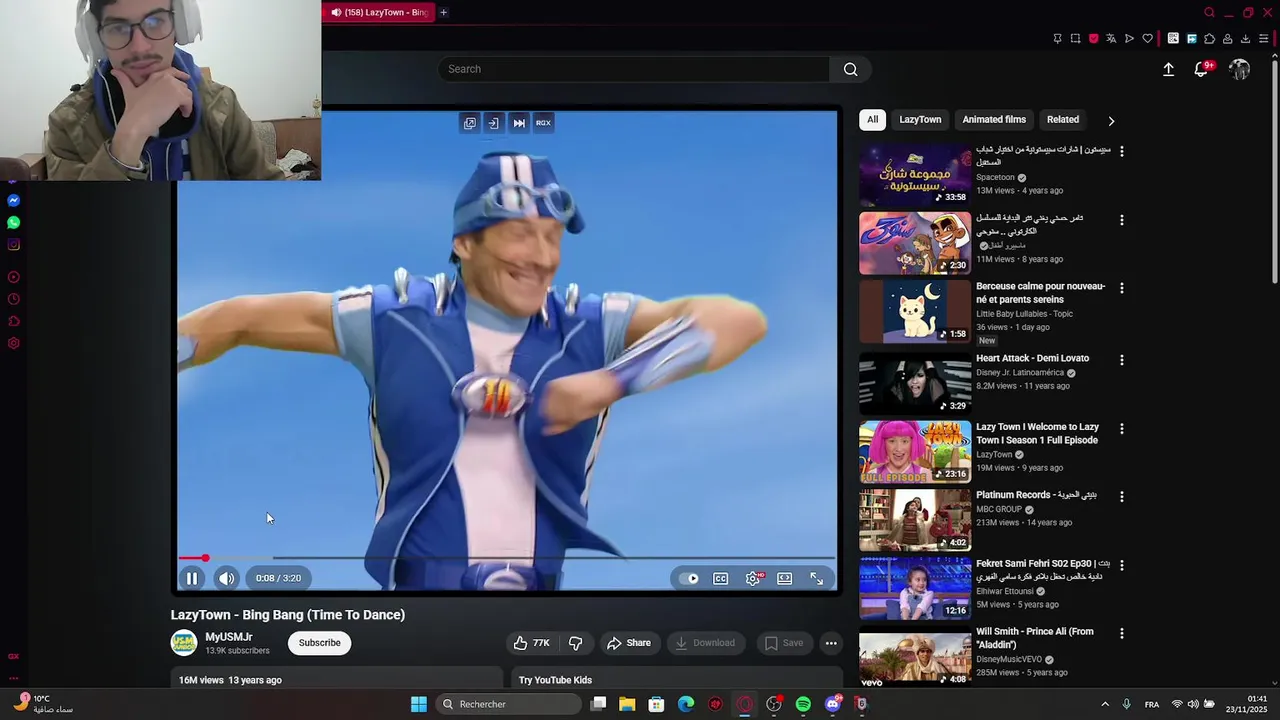Click the Share button
The image size is (1280, 720).
629,643
